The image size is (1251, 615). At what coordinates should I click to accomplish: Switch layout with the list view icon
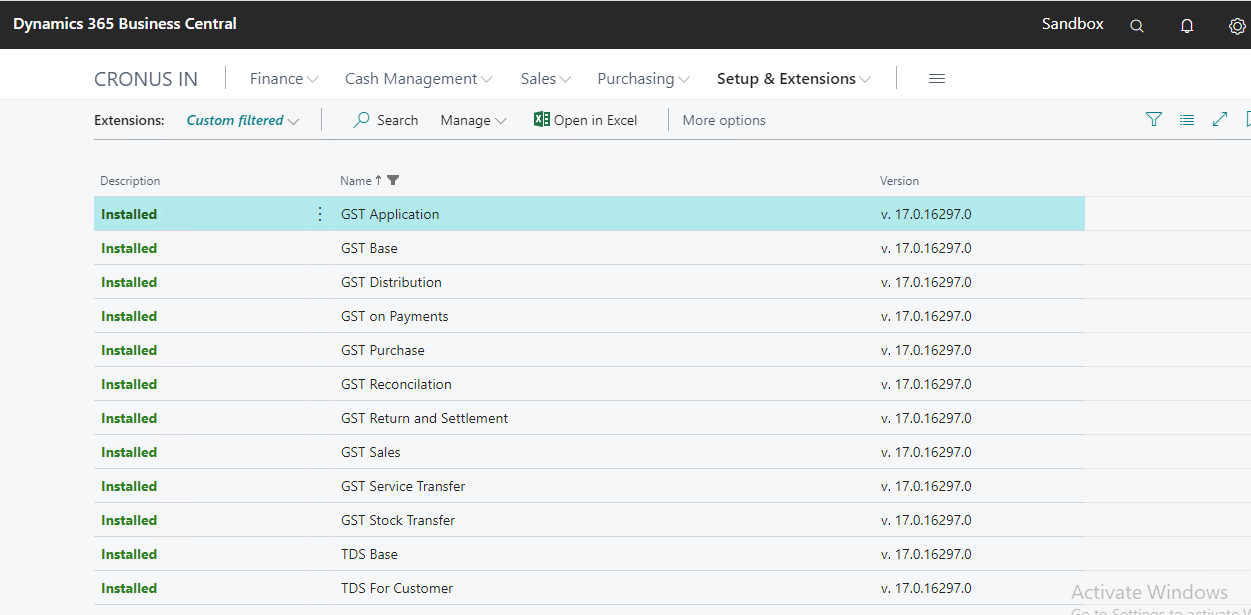coord(1187,120)
